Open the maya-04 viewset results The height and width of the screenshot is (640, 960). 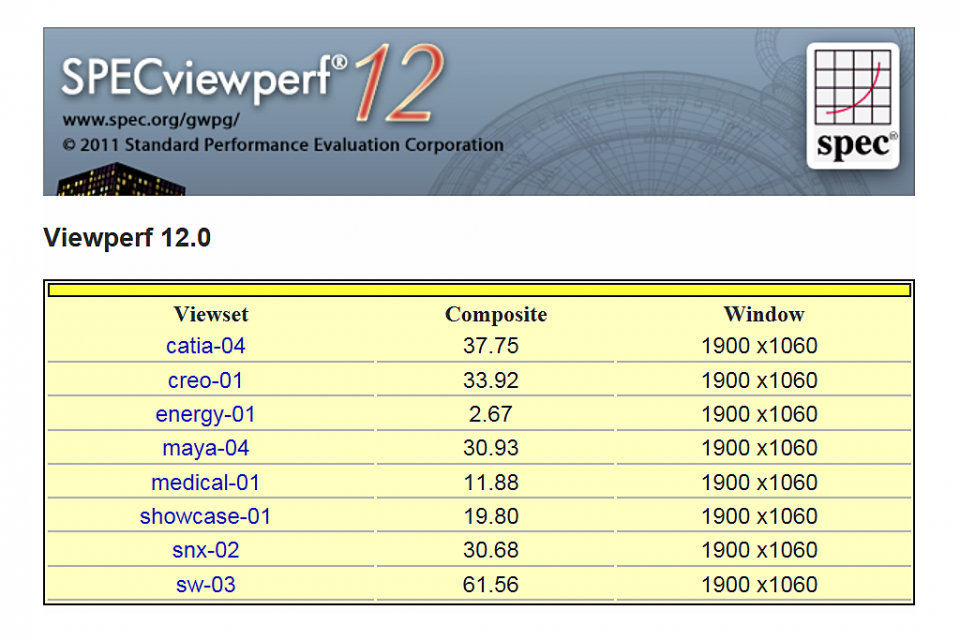205,448
